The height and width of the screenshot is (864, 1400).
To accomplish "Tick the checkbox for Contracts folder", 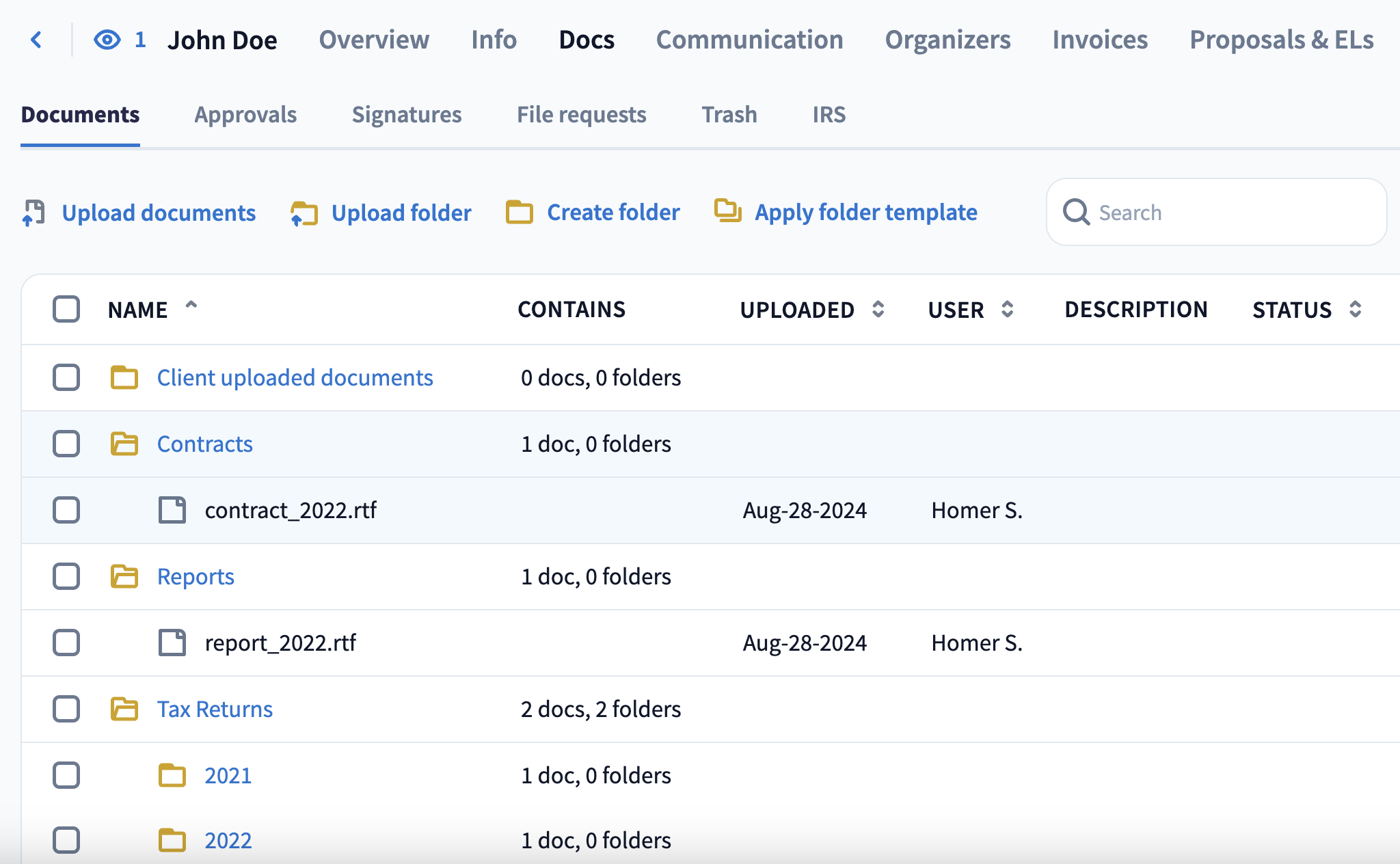I will (x=66, y=444).
